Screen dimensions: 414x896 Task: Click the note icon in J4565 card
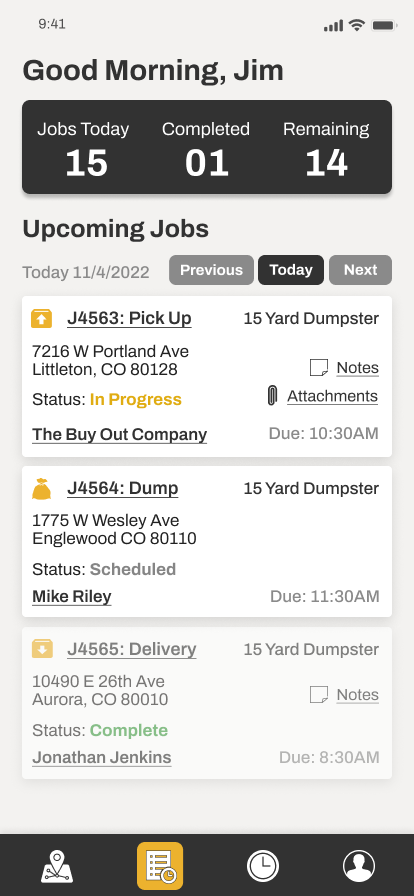coord(319,695)
